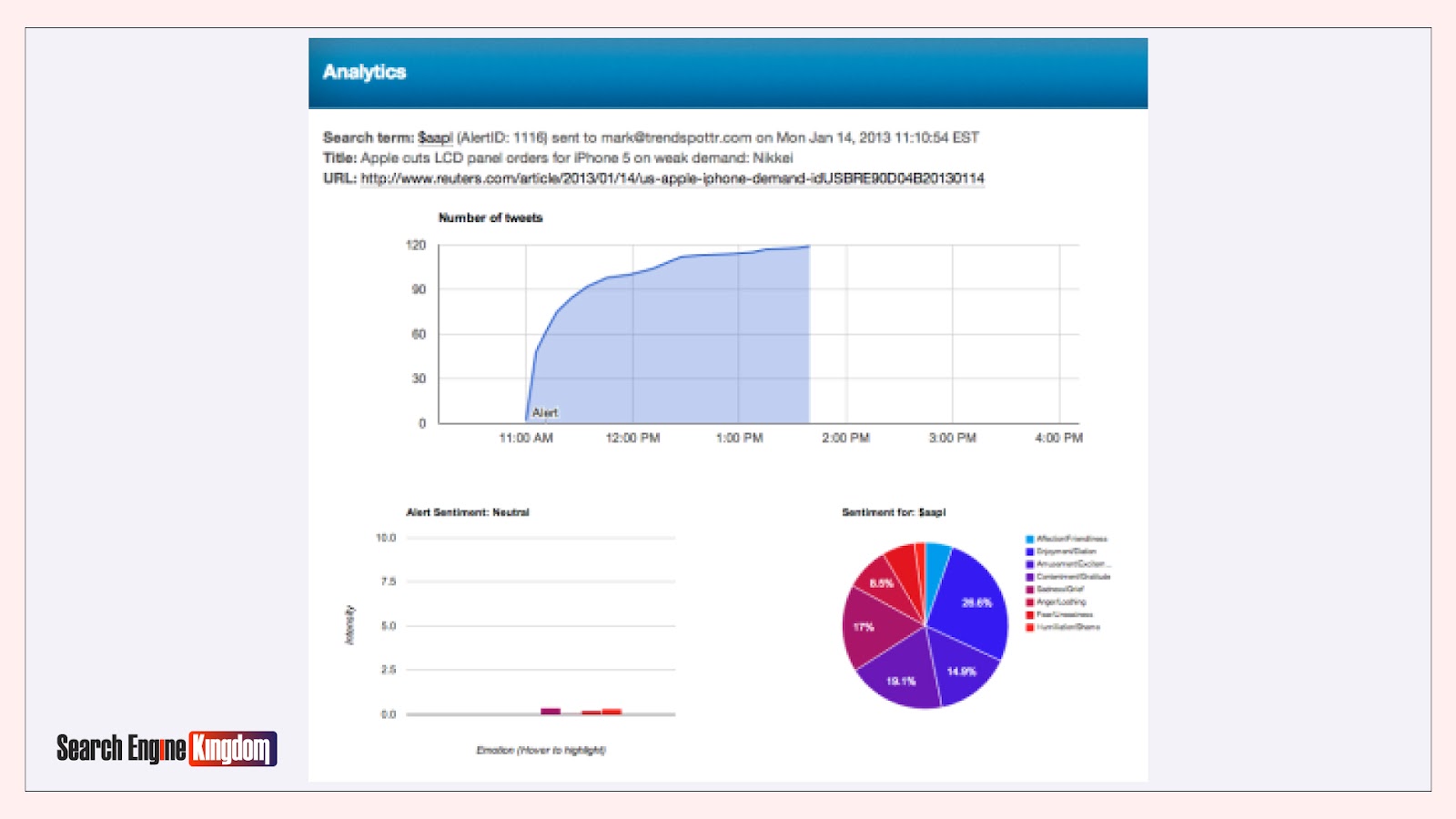Screen dimensions: 1456x819
Task: Open the Reuters article URL link
Action: [672, 178]
